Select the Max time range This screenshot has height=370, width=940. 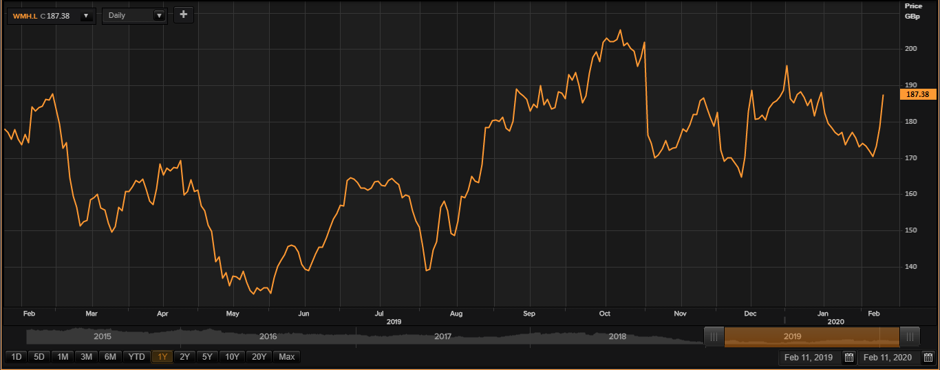point(287,357)
